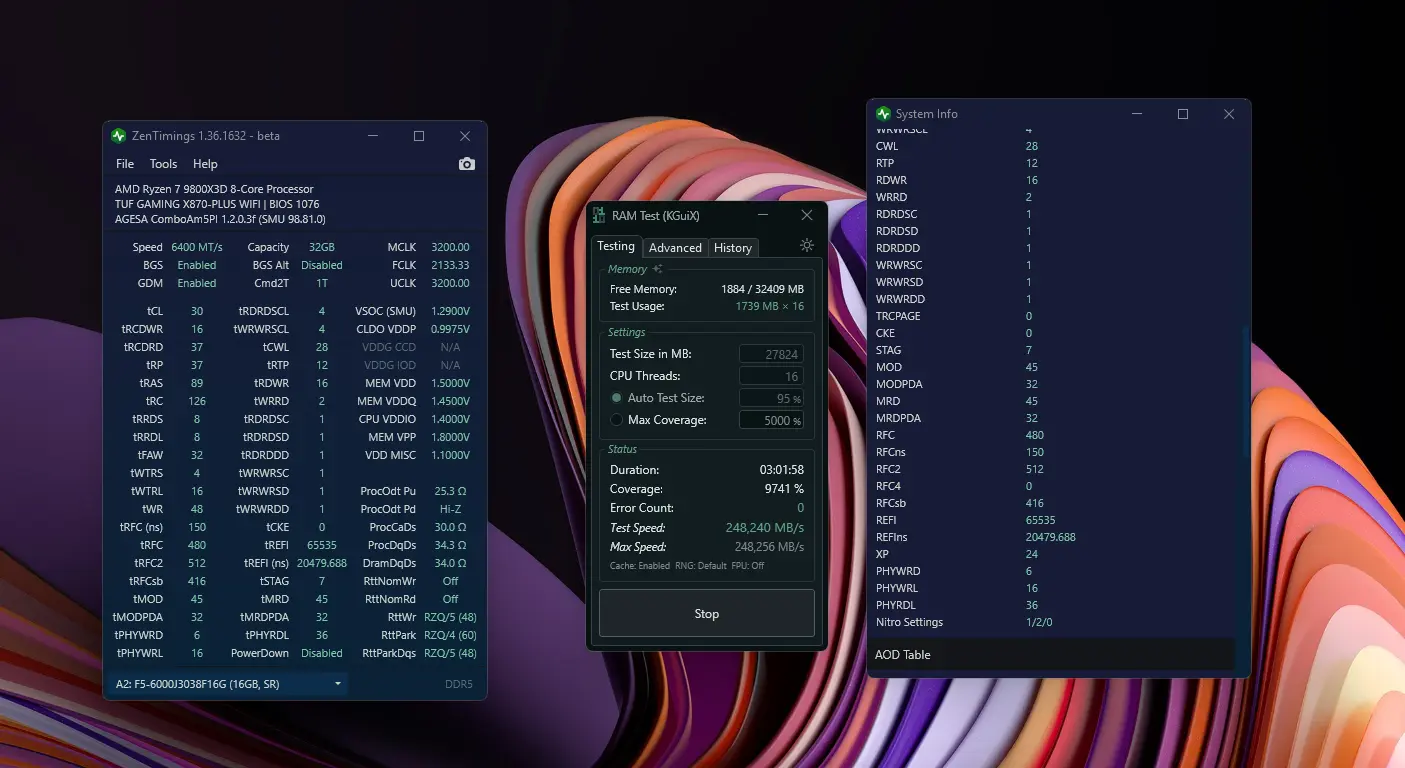This screenshot has width=1405, height=768.
Task: Click the tRC value "126"
Action: point(197,401)
